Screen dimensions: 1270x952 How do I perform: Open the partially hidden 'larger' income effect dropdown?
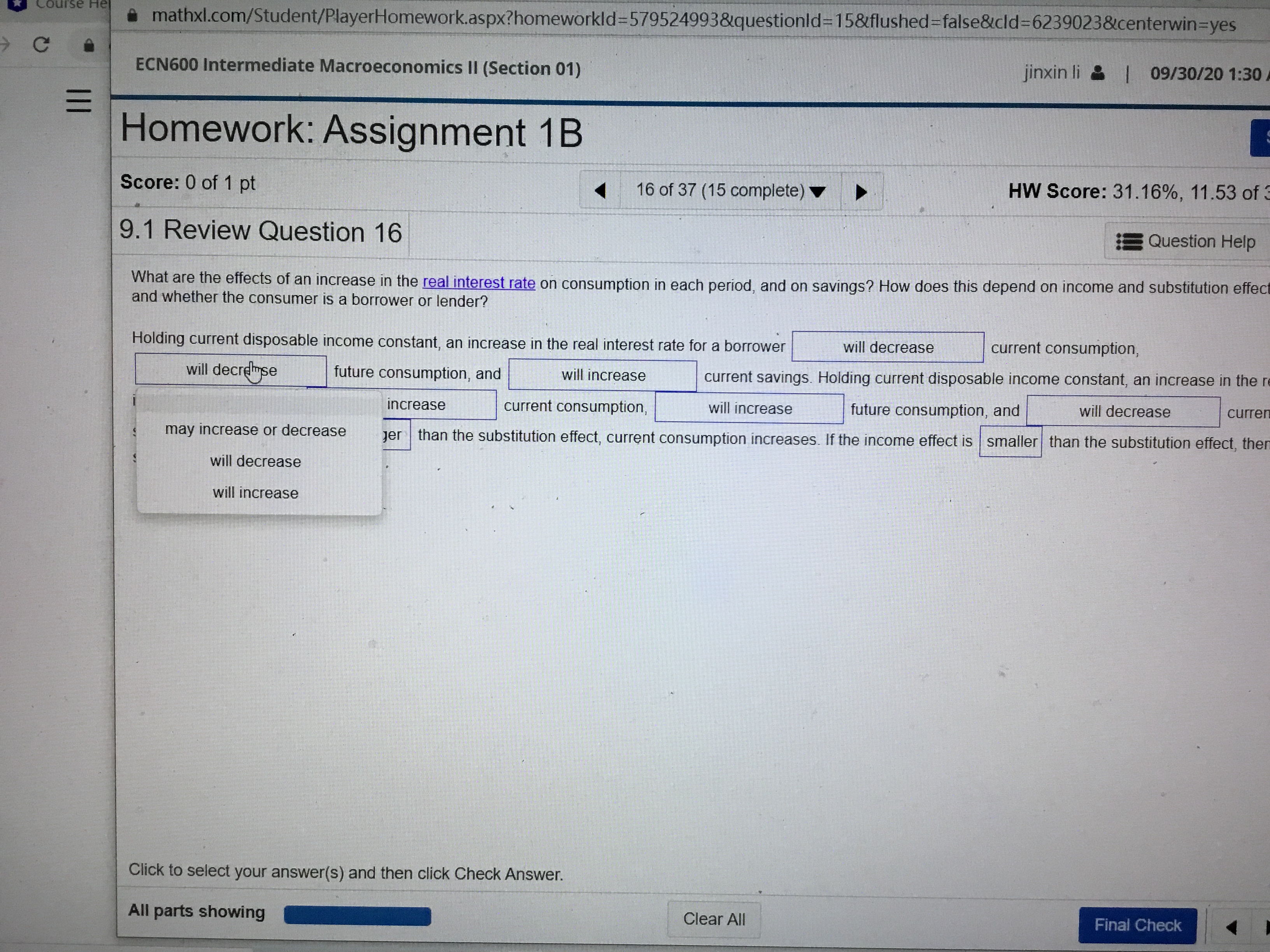(396, 436)
